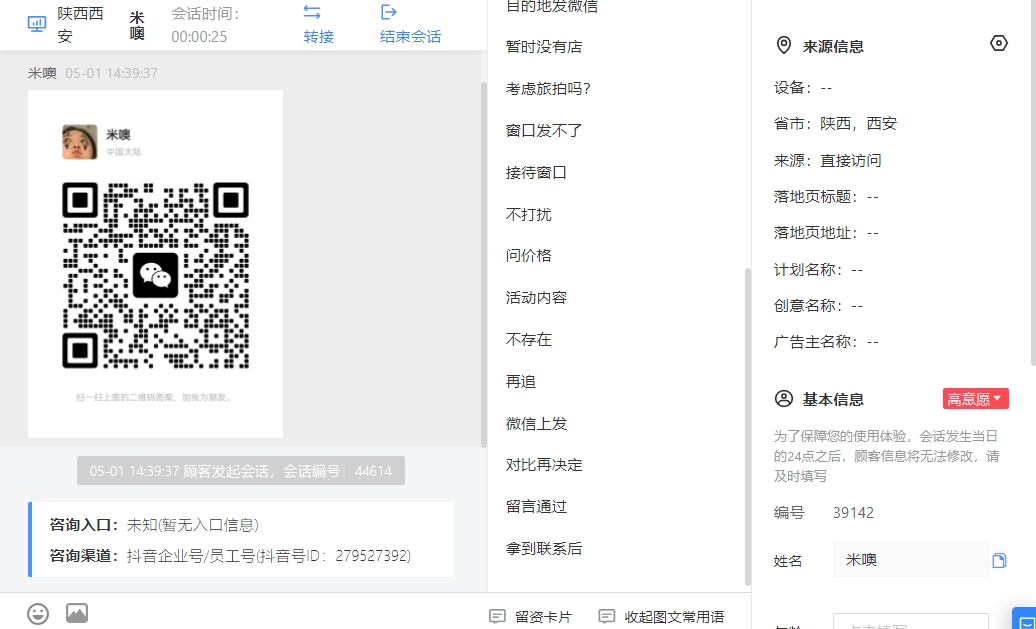This screenshot has width=1036, height=629.
Task: Click the 姓名 input field containing 米噢
Action: 910,560
